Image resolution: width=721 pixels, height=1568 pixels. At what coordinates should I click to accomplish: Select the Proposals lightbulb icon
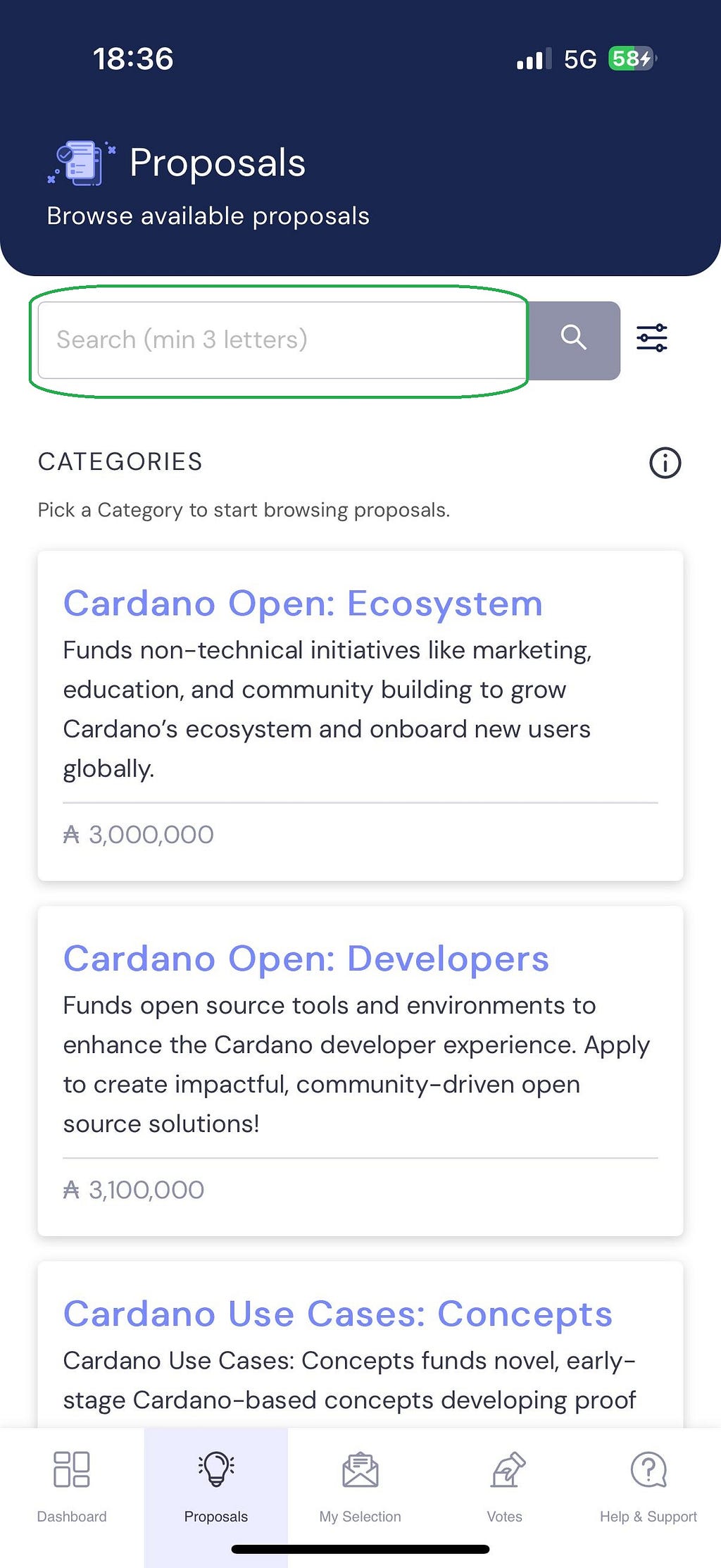coord(216,1469)
